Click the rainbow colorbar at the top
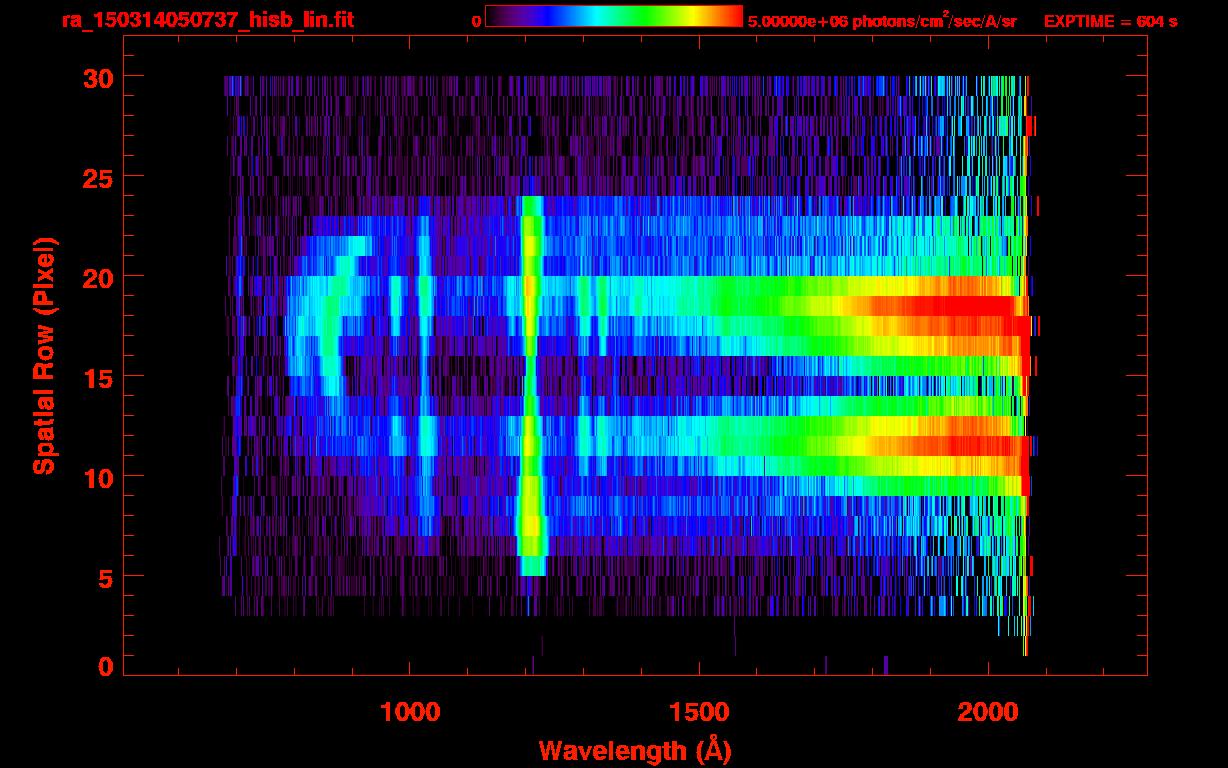This screenshot has height=768, width=1228. [613, 17]
